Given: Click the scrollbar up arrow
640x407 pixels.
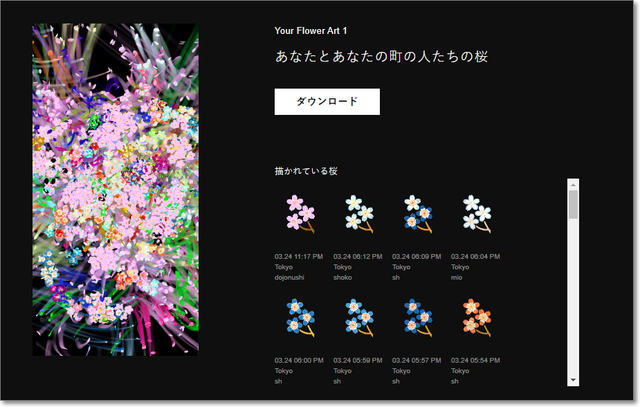Looking at the screenshot, I should 573,185.
